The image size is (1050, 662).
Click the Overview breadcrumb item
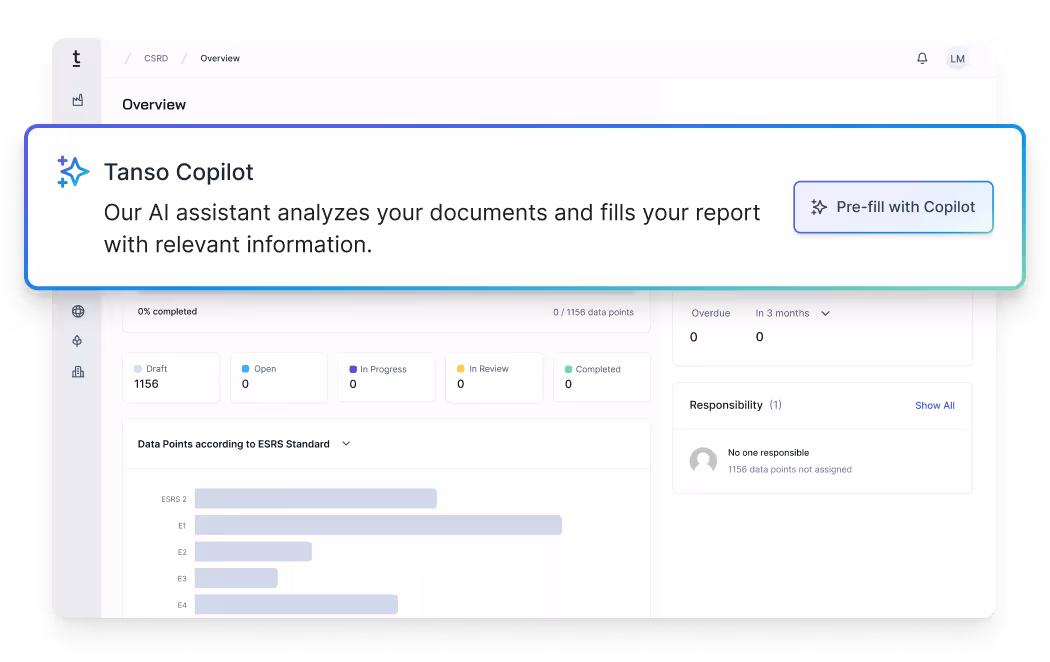point(220,58)
